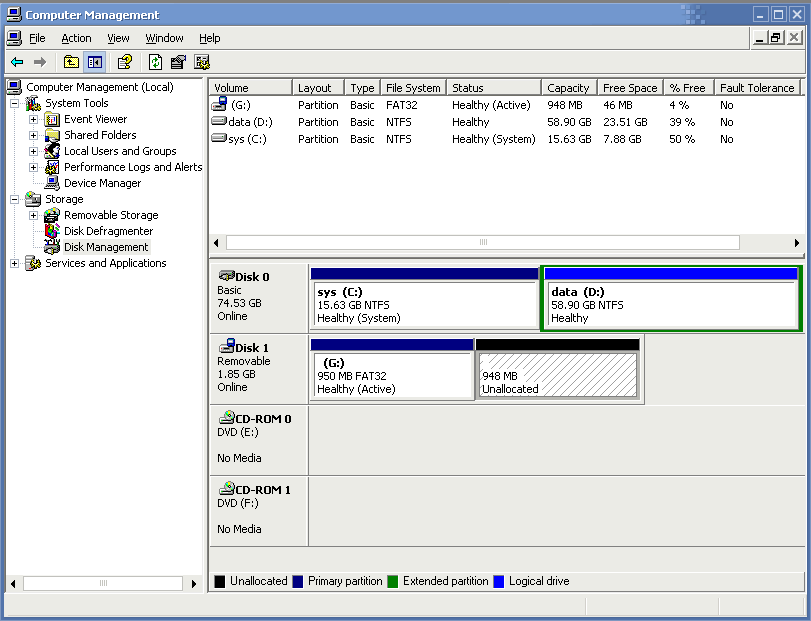Click the Refresh toolbar icon
The image size is (811, 621).
[x=155, y=62]
